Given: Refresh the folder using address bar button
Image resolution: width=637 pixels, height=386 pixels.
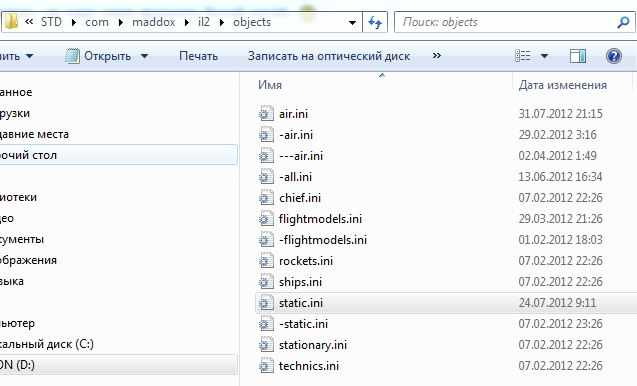Looking at the screenshot, I should (375, 22).
